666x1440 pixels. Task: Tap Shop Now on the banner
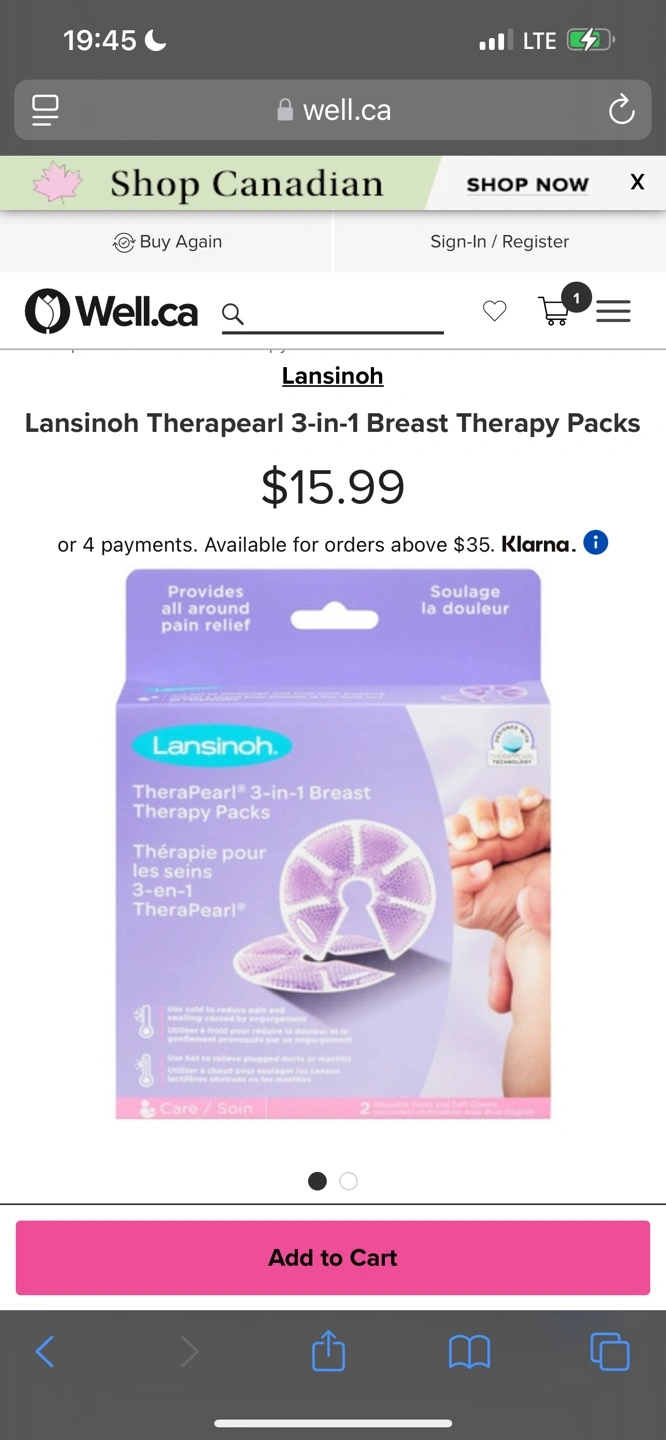coord(527,184)
